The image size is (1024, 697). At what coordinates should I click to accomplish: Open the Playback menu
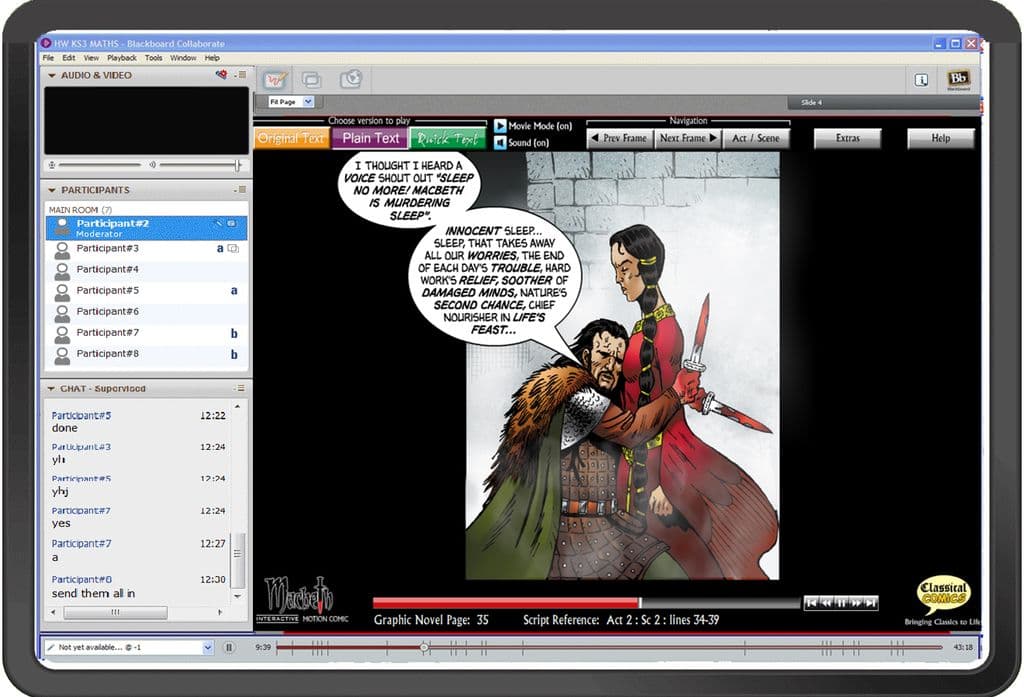coord(122,57)
